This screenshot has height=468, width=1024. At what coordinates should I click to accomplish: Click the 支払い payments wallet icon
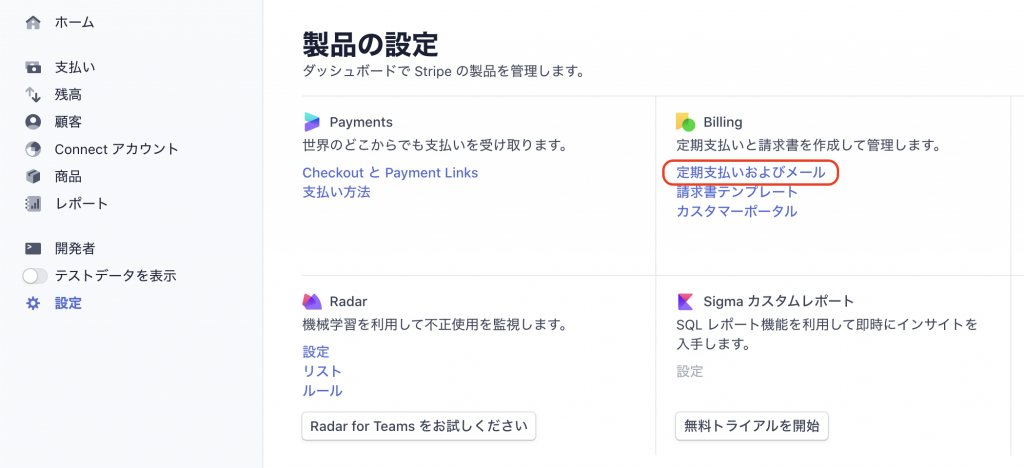coord(33,67)
